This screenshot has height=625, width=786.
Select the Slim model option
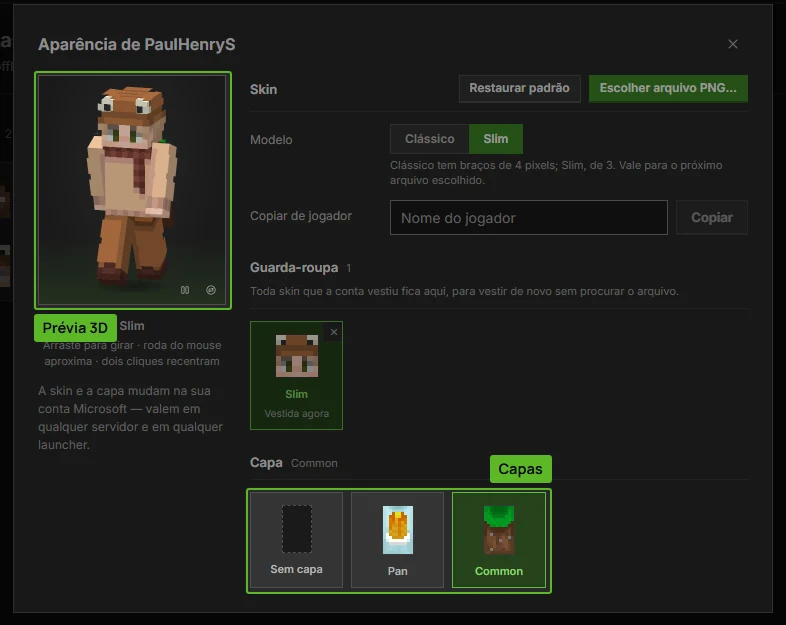point(496,139)
